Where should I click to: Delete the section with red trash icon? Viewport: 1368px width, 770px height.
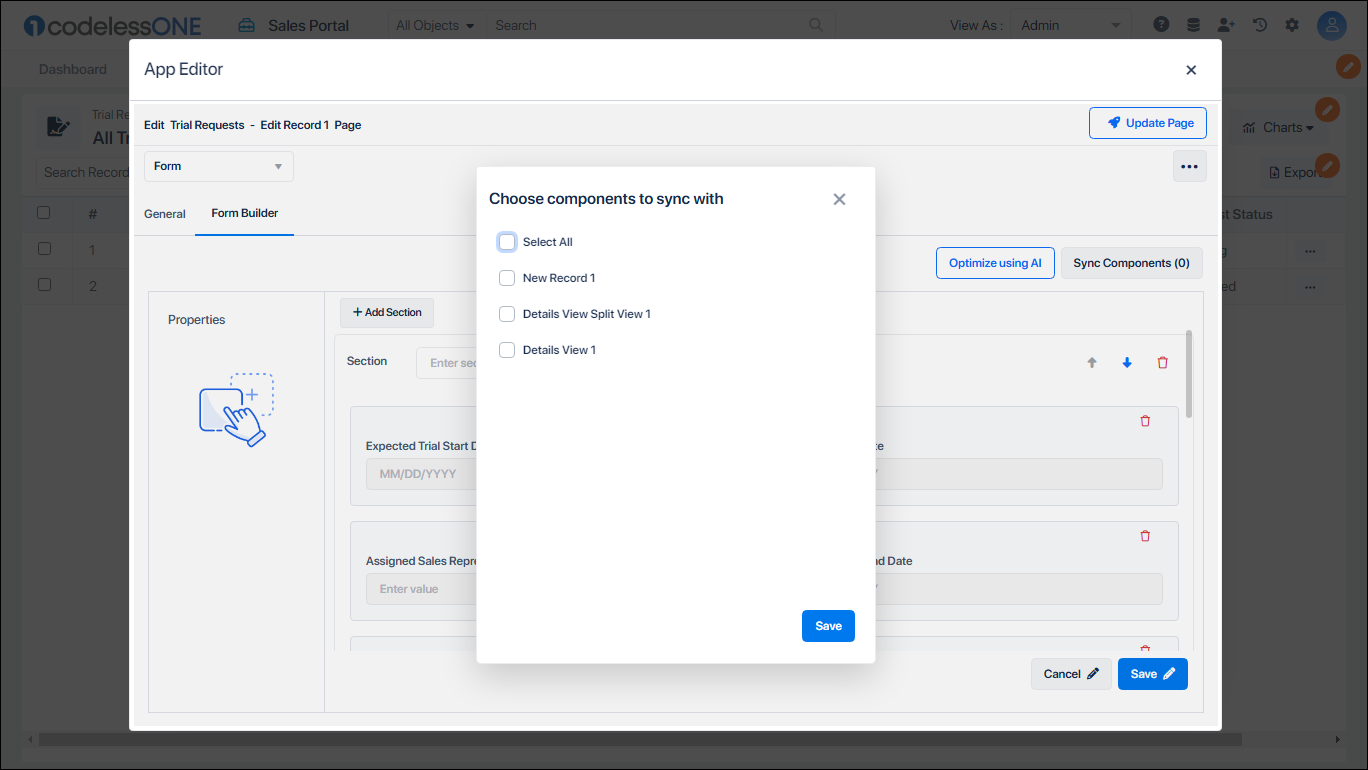1162,363
